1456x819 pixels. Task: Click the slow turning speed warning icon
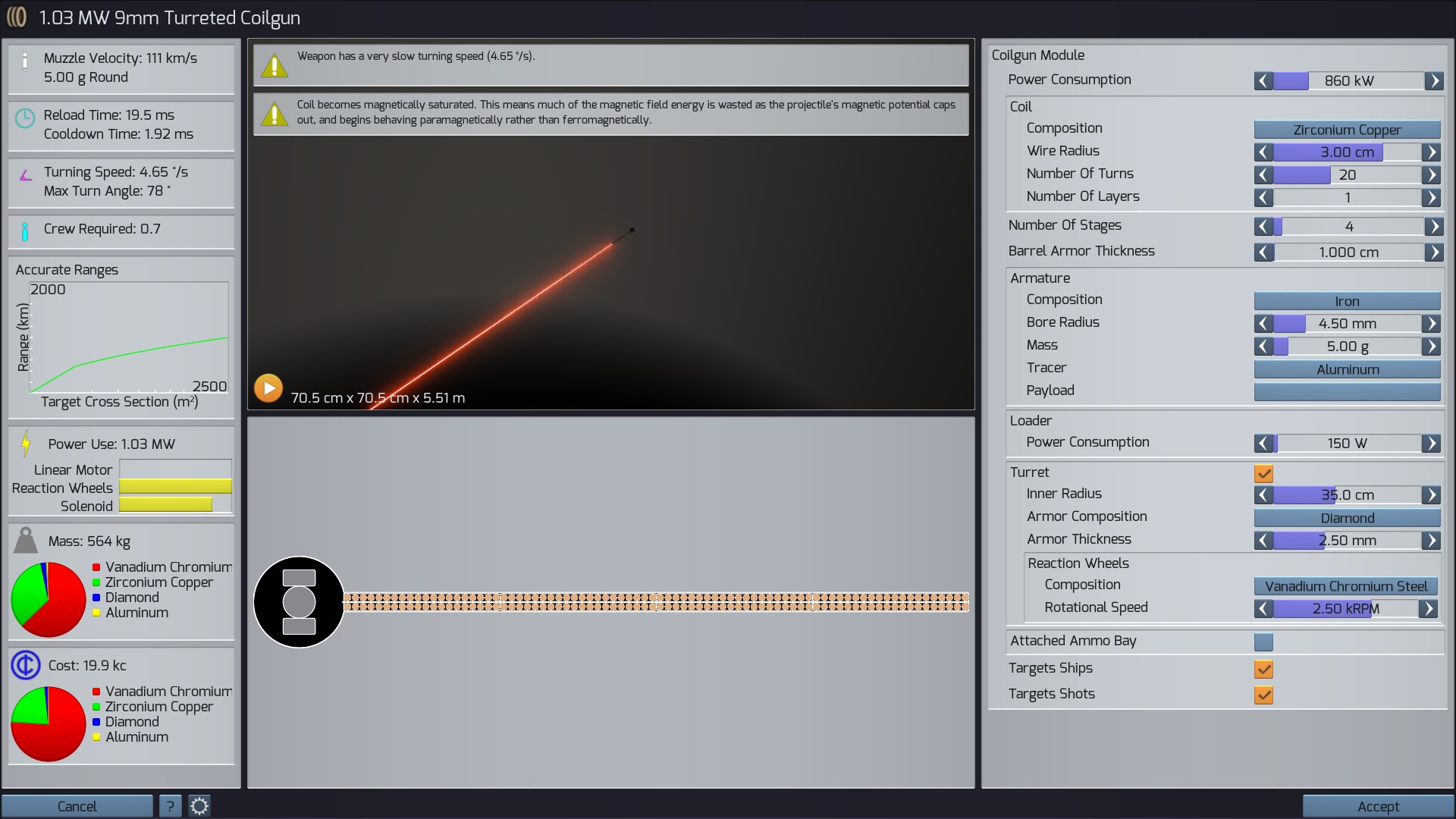(274, 65)
